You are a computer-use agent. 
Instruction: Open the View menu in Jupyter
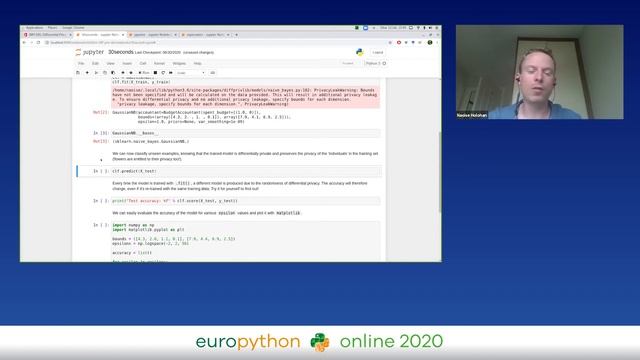(x=110, y=63)
